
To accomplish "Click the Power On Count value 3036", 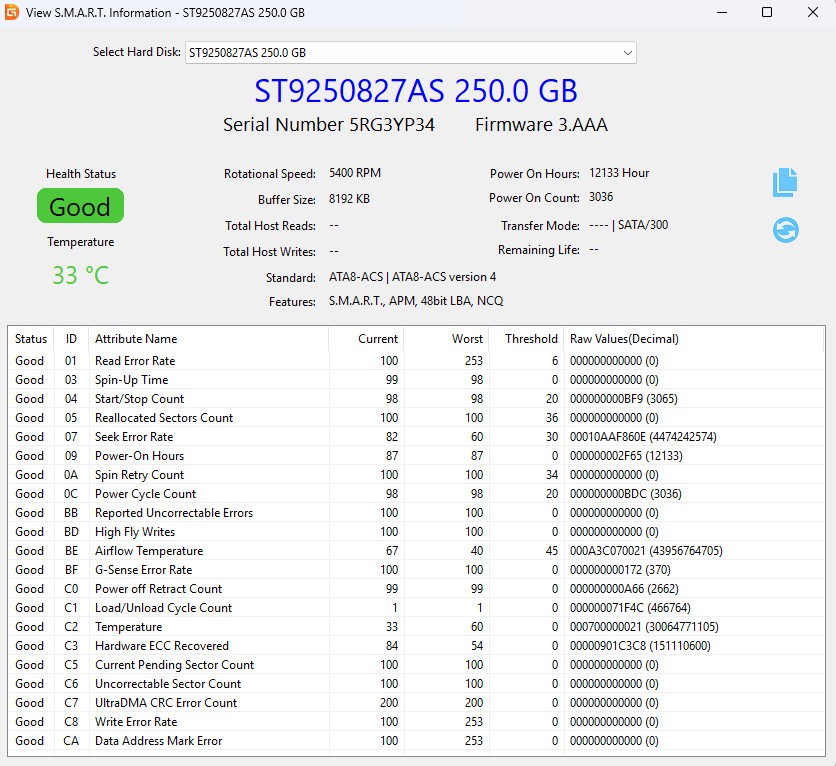I will [x=601, y=197].
